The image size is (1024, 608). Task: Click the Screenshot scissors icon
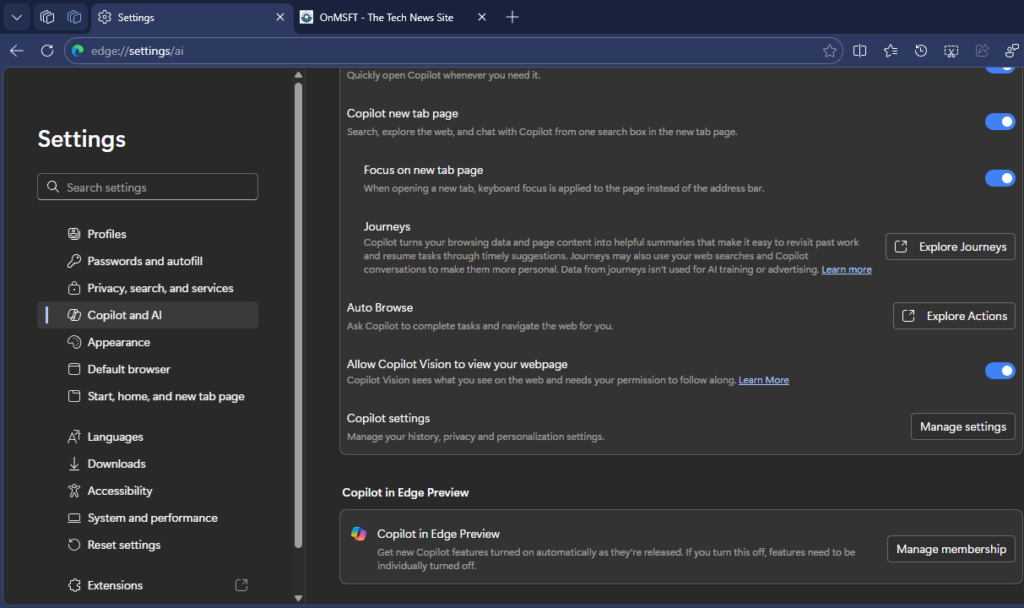(x=952, y=51)
